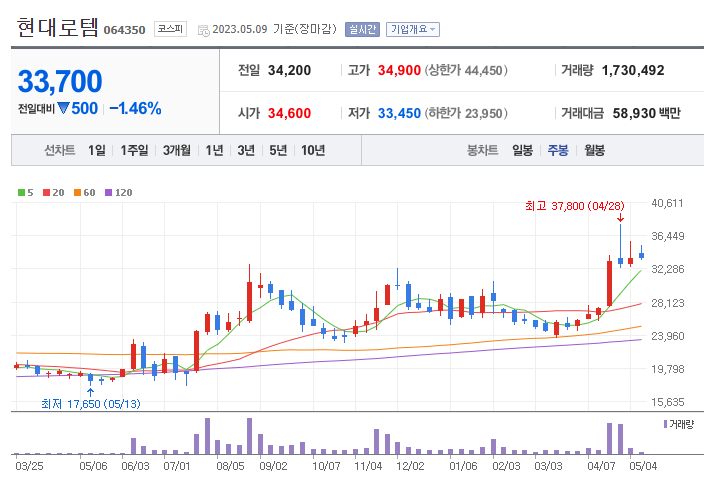Select the 1주일 line chart period
Screen dimensions: 704x480
pyautogui.click(x=134, y=150)
